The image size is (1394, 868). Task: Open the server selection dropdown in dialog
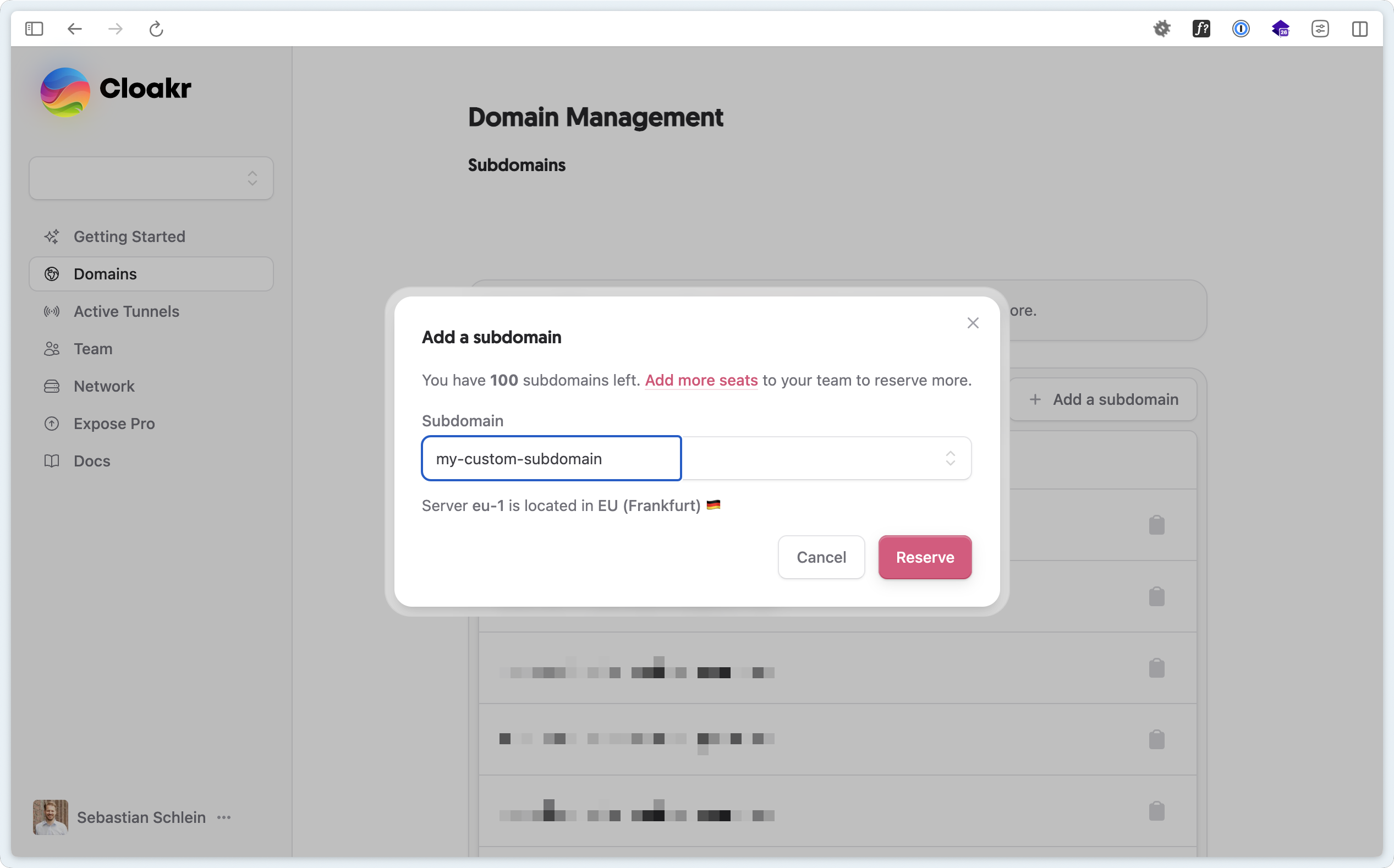(x=826, y=458)
